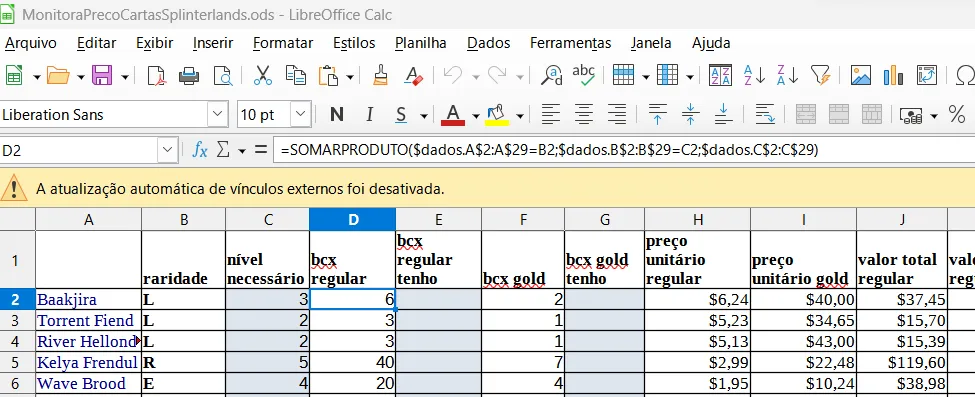
Task: Toggle italic formatting I button
Action: click(369, 114)
